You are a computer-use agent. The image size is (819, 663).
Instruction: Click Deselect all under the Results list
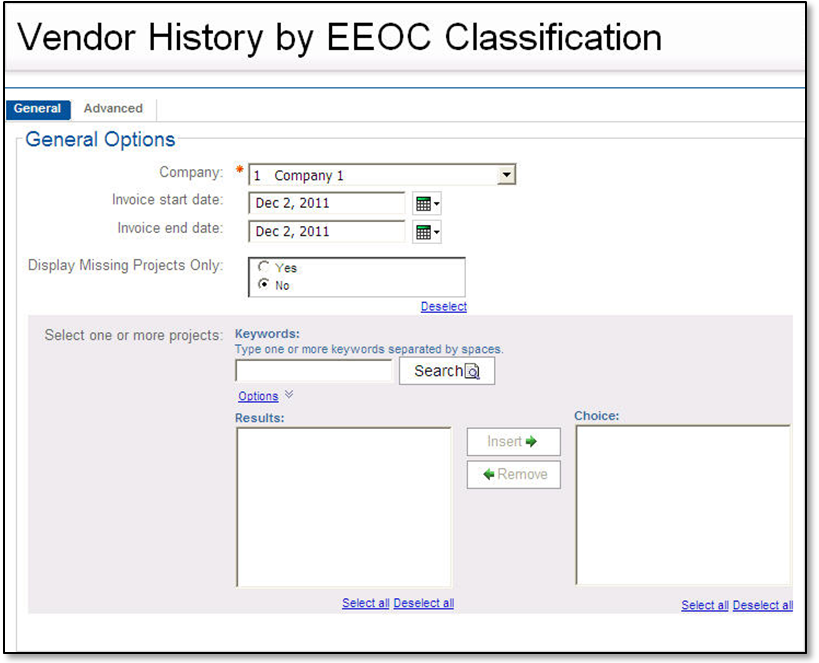423,603
